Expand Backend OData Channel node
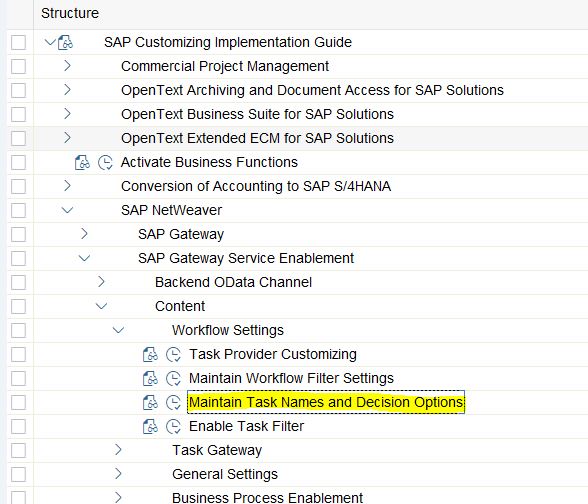This screenshot has width=588, height=504. pos(101,282)
